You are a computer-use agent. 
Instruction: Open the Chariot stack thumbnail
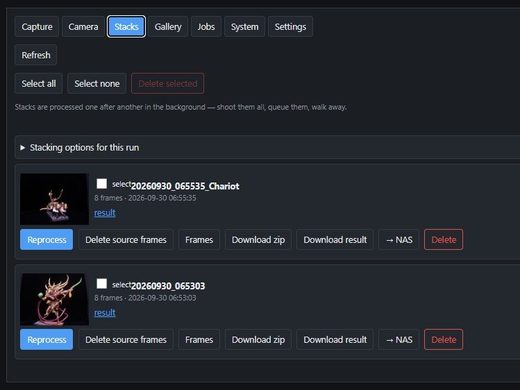54,199
